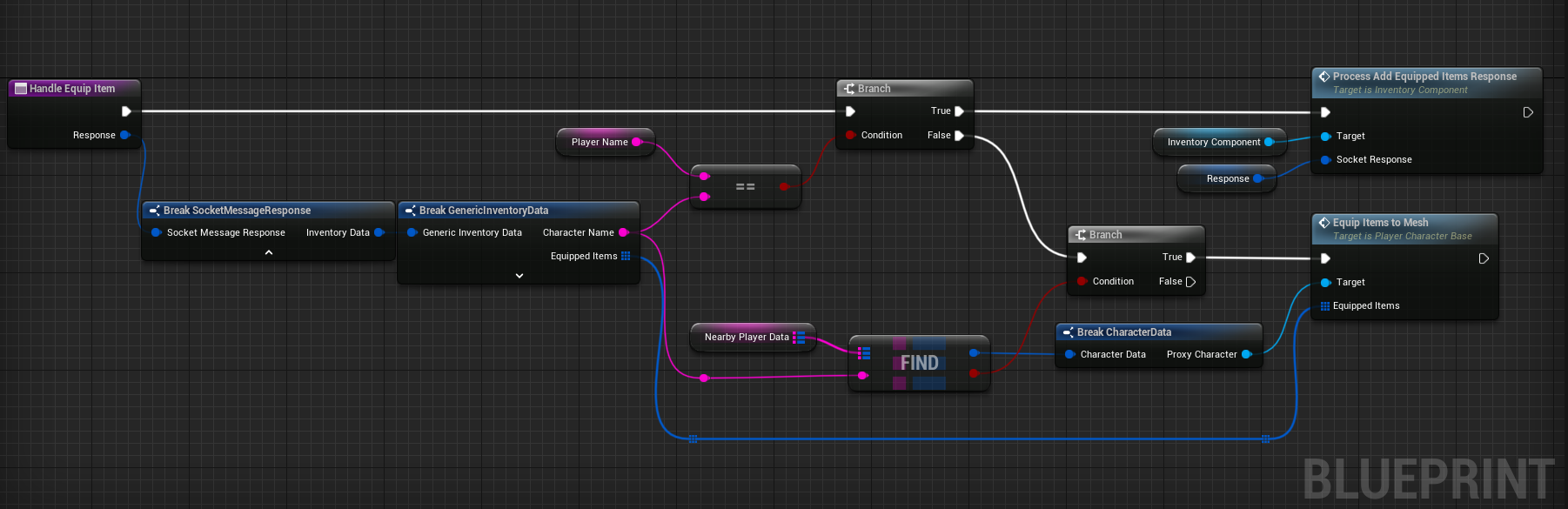
Task: Click the left reroute node on blue wire
Action: coord(693,439)
